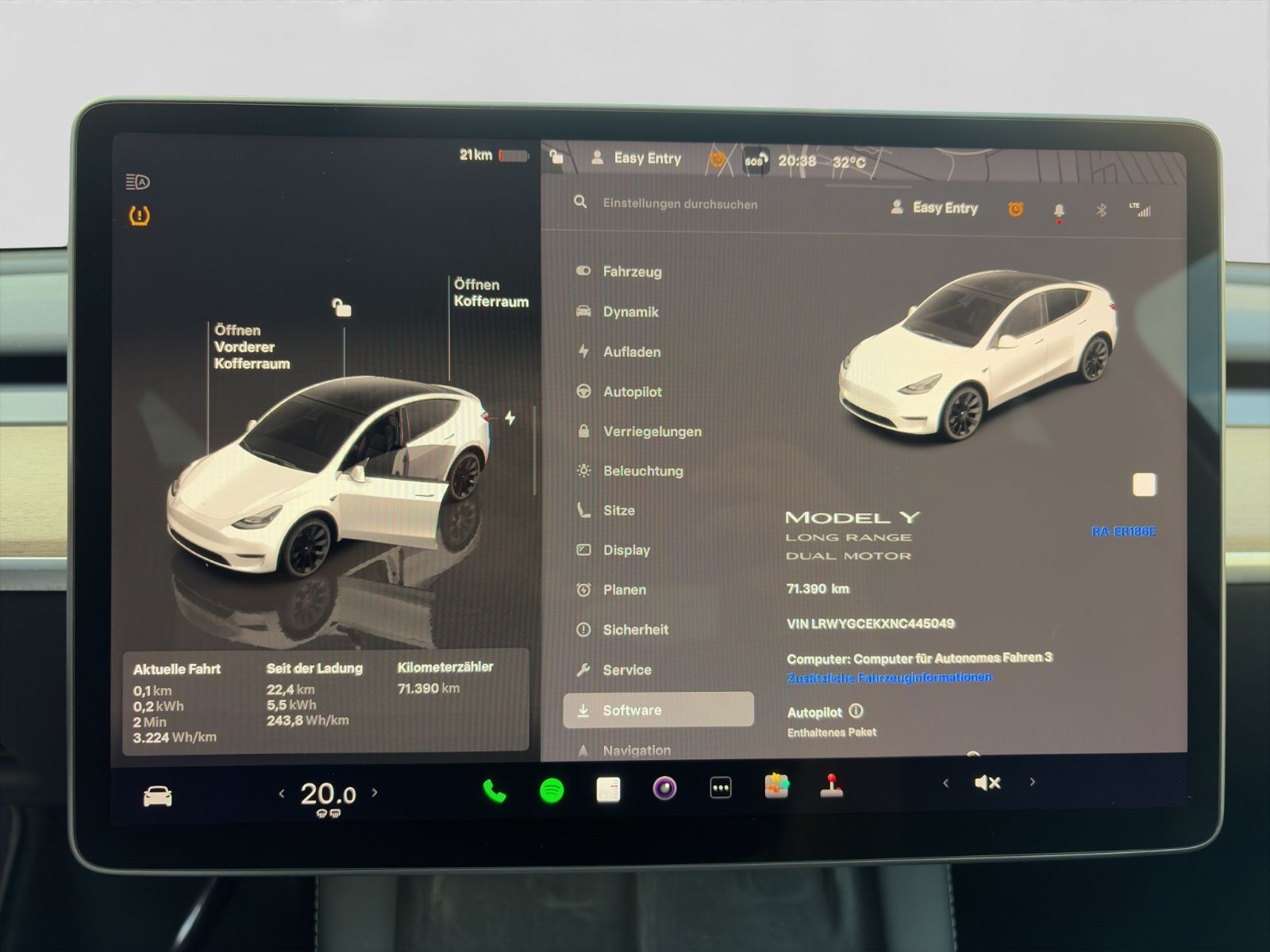Open the calendar app icon

(x=609, y=789)
